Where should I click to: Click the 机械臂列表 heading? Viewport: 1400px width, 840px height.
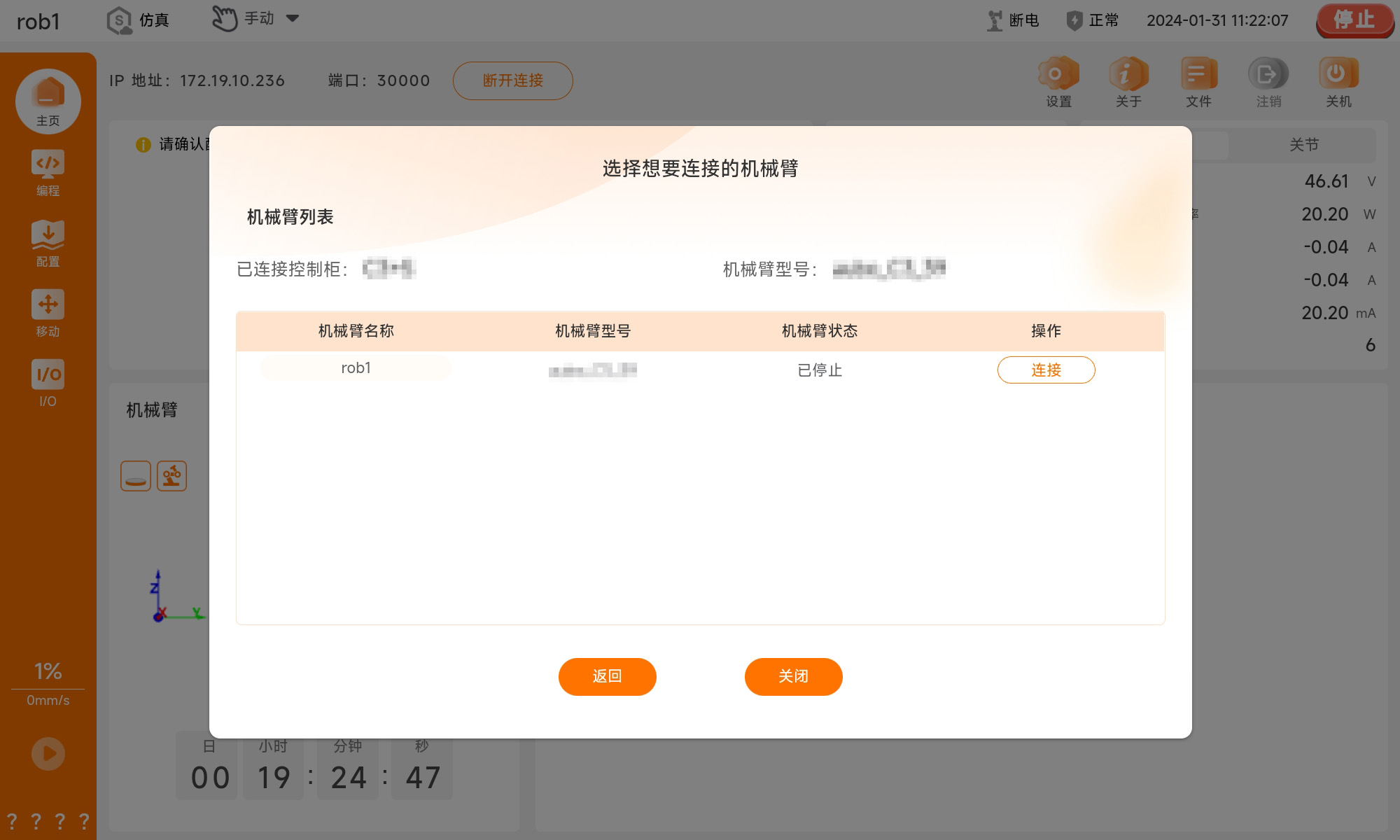pyautogui.click(x=290, y=217)
